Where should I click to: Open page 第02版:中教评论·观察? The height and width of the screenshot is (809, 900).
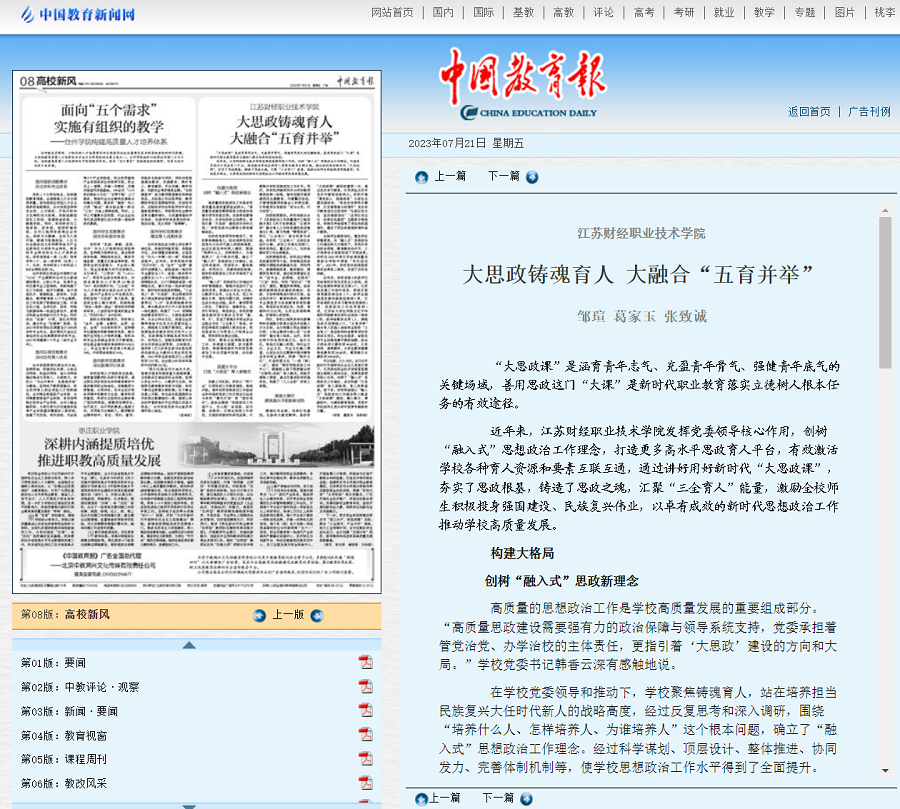tap(80, 687)
